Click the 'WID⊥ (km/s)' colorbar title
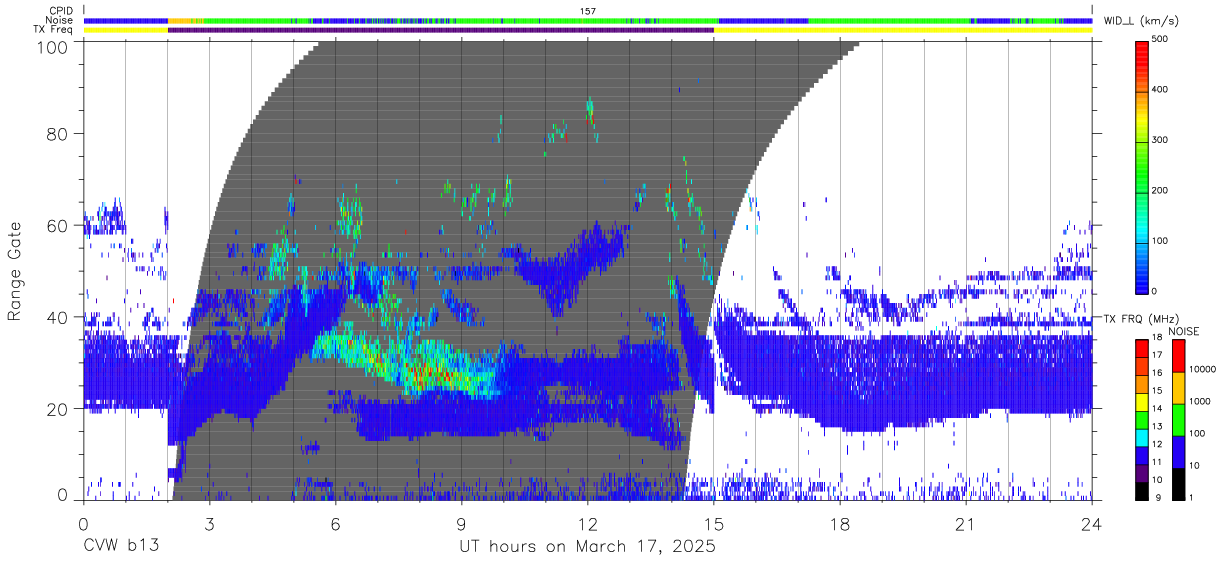Image resolution: width=1228 pixels, height=567 pixels. pyautogui.click(x=1142, y=20)
